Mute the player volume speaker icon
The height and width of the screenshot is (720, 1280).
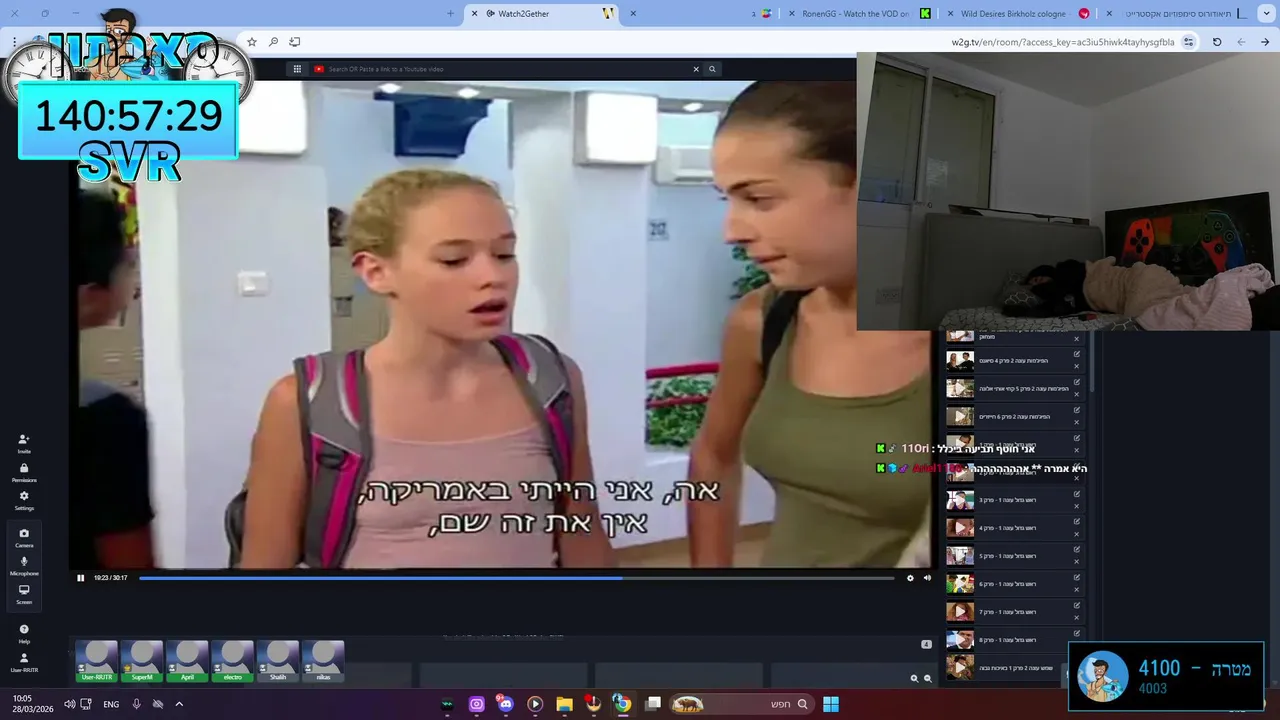tap(927, 578)
